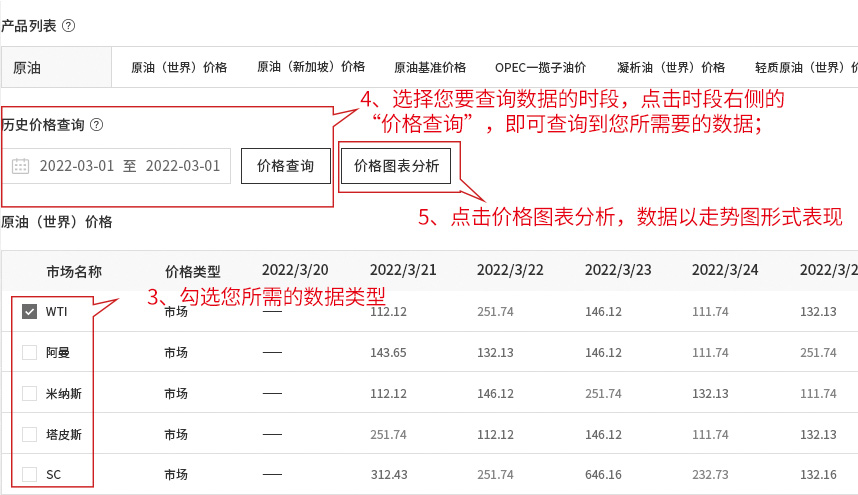The image size is (858, 495).
Task: Click the 市场名称 column header
Action: click(x=74, y=271)
